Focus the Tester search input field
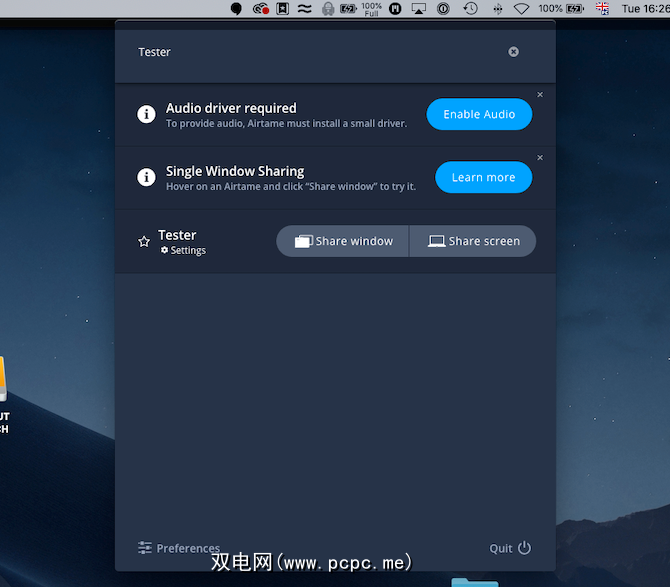 (x=320, y=52)
